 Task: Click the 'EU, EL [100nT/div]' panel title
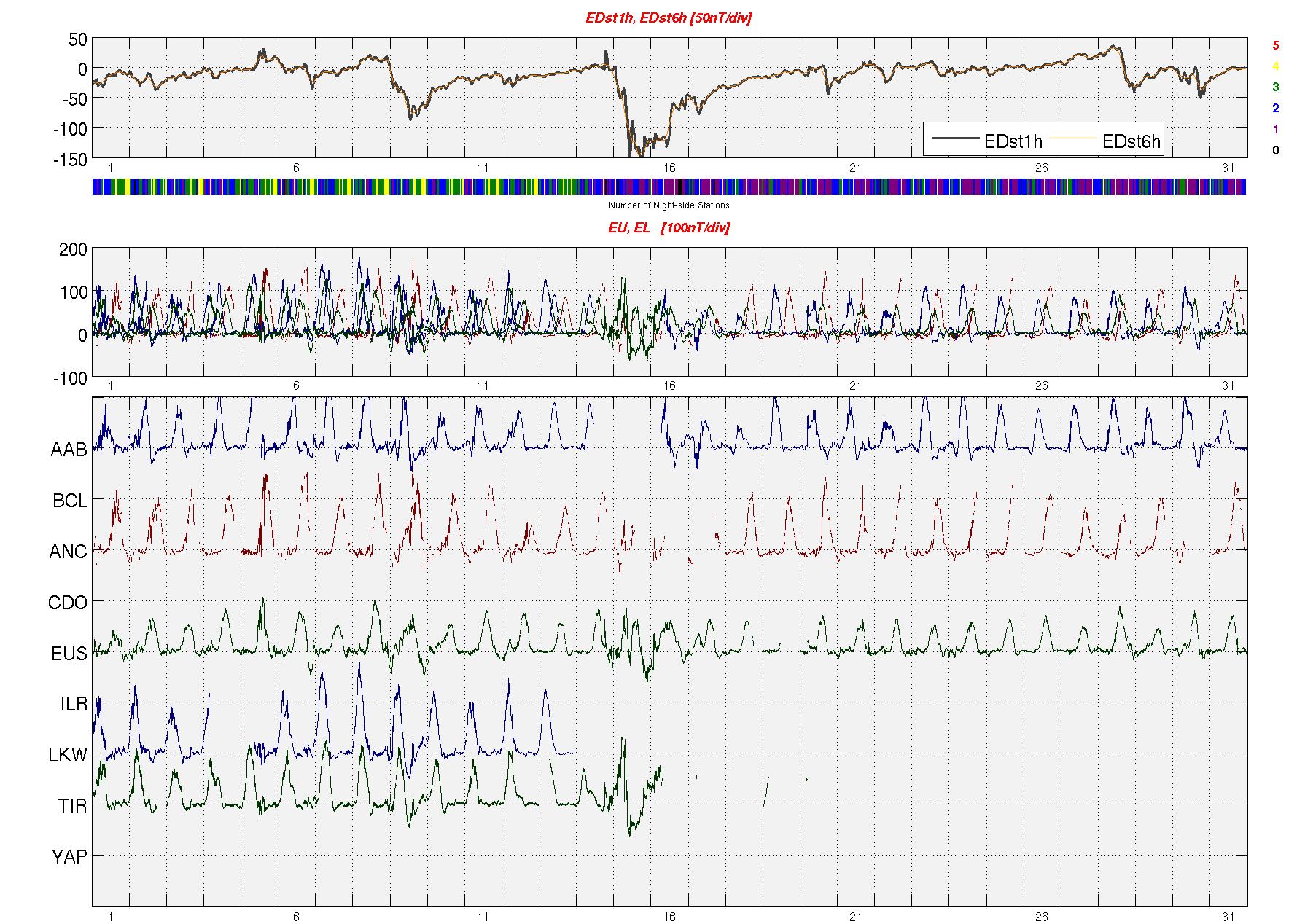coord(669,228)
